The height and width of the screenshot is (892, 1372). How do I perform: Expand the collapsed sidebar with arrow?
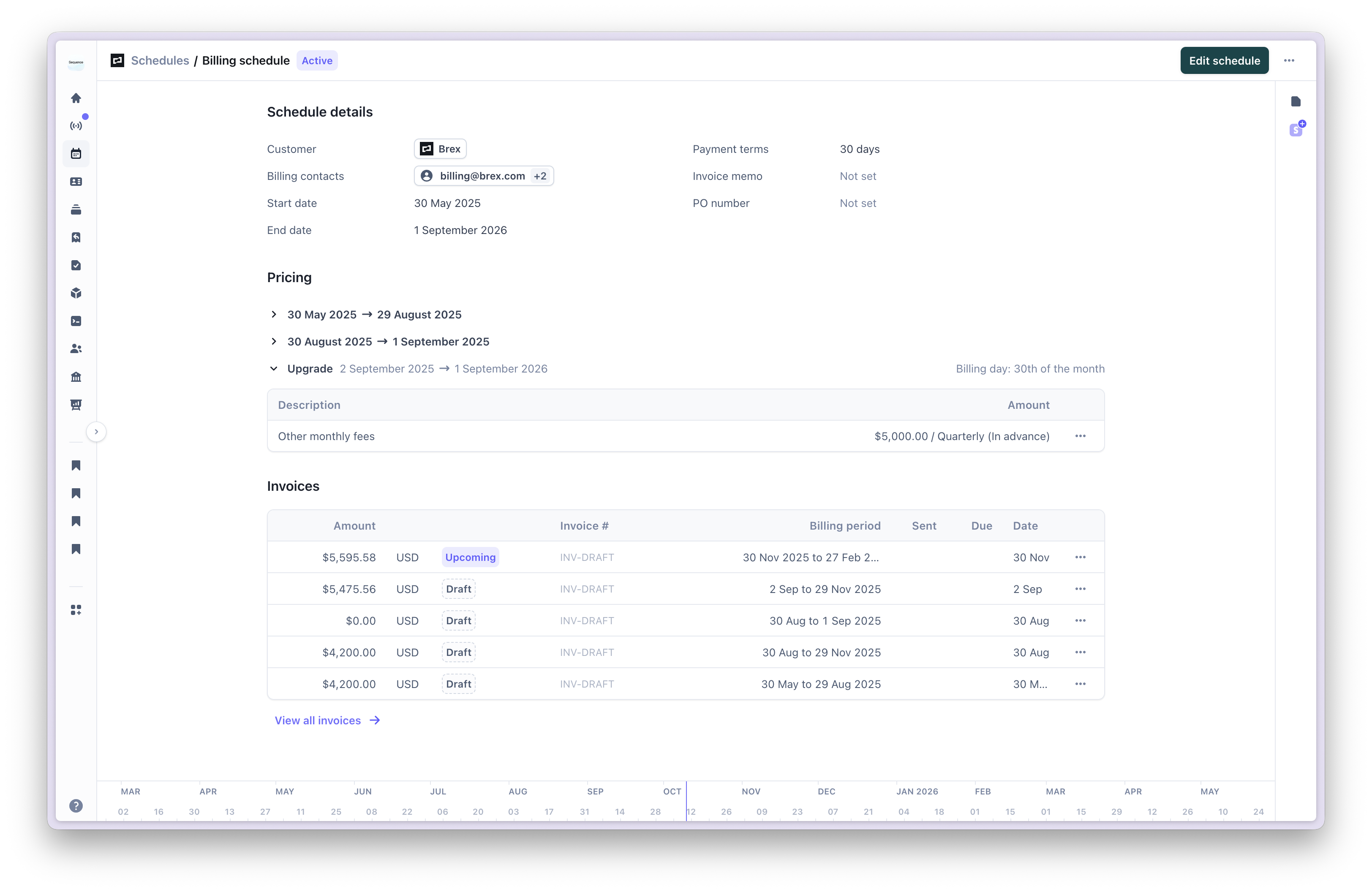(96, 432)
